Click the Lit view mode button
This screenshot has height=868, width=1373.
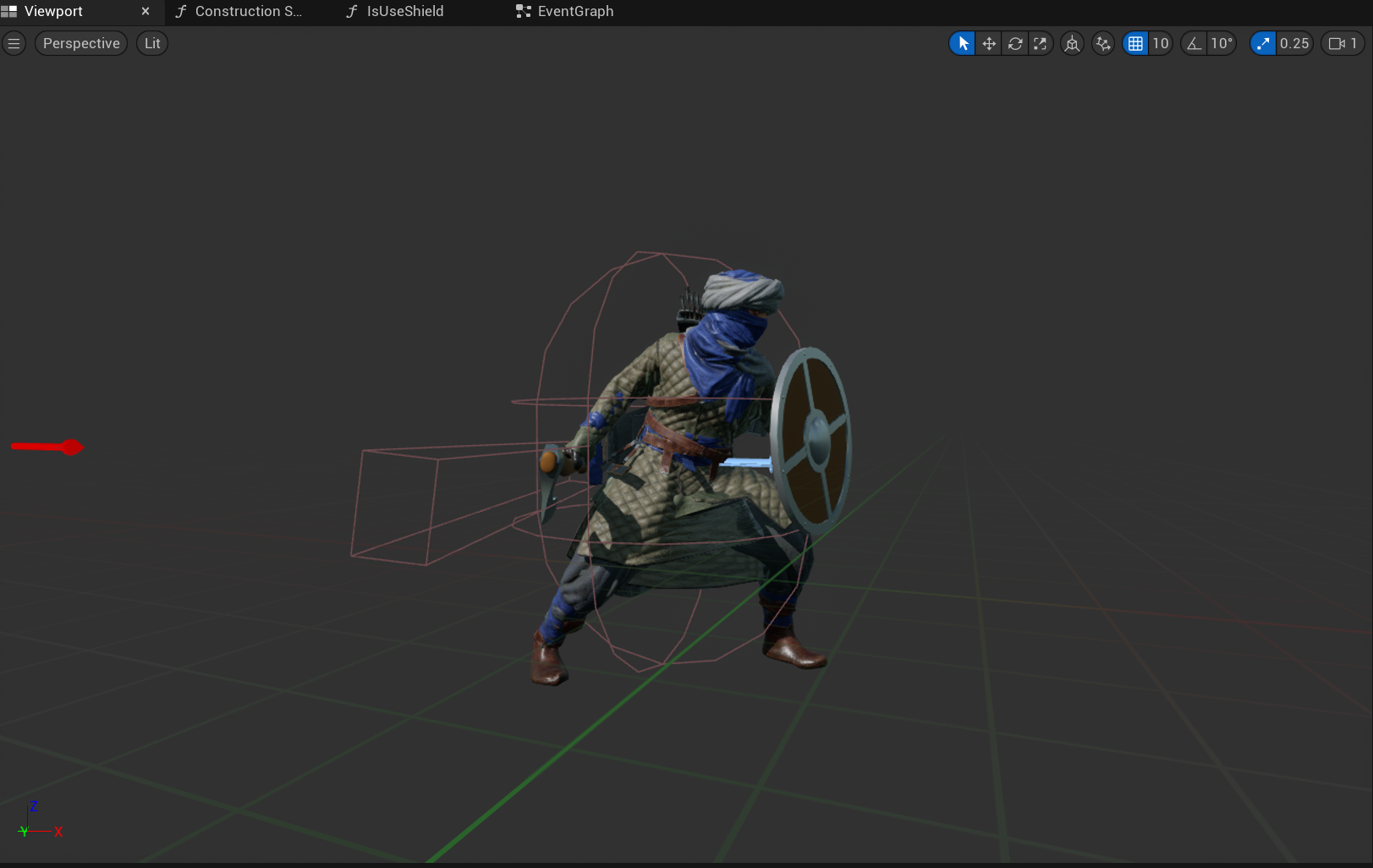(152, 43)
